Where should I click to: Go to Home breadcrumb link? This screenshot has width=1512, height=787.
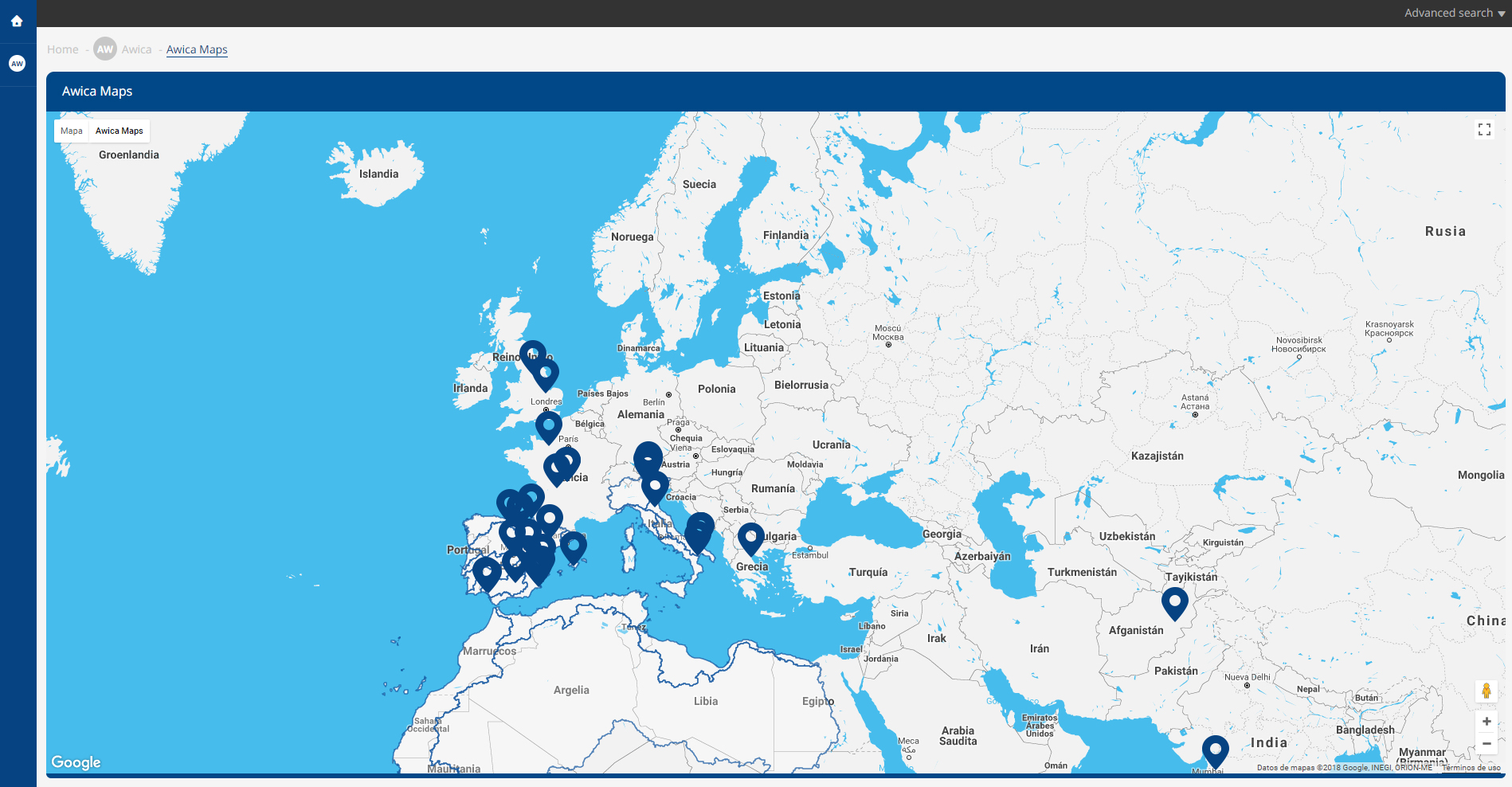[x=62, y=49]
